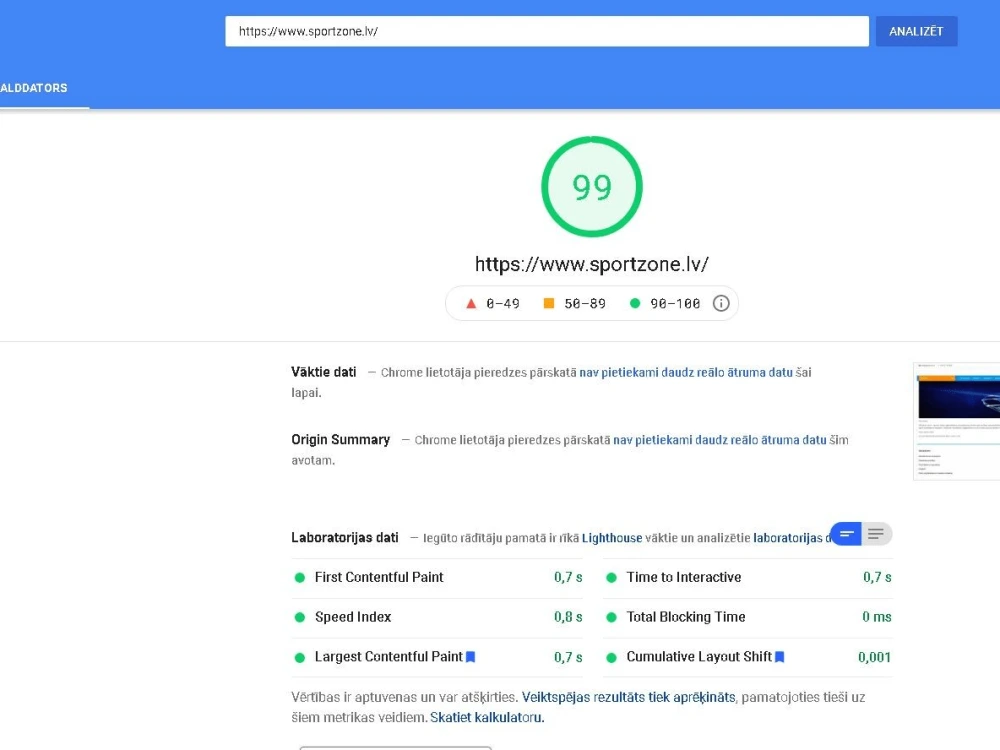Click red triangle 0–49 legend icon

pos(471,304)
